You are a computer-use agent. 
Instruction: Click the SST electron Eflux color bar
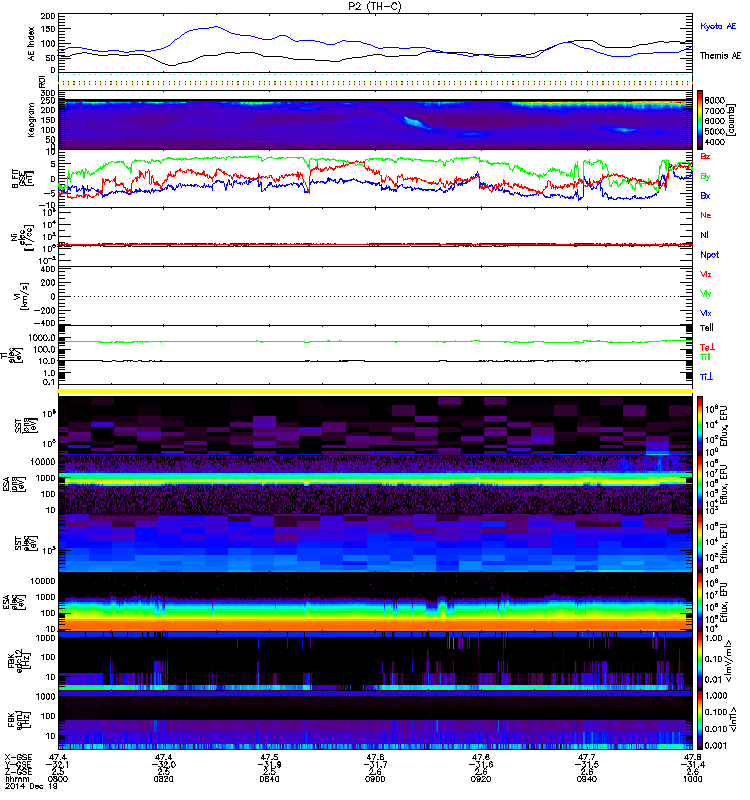click(700, 543)
